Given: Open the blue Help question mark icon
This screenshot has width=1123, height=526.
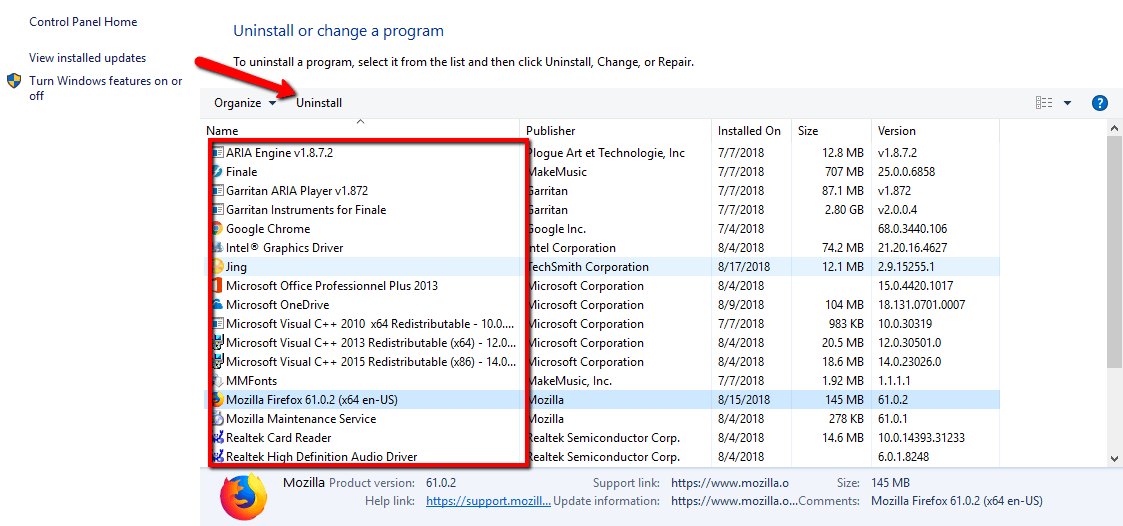Looking at the screenshot, I should tap(1100, 102).
